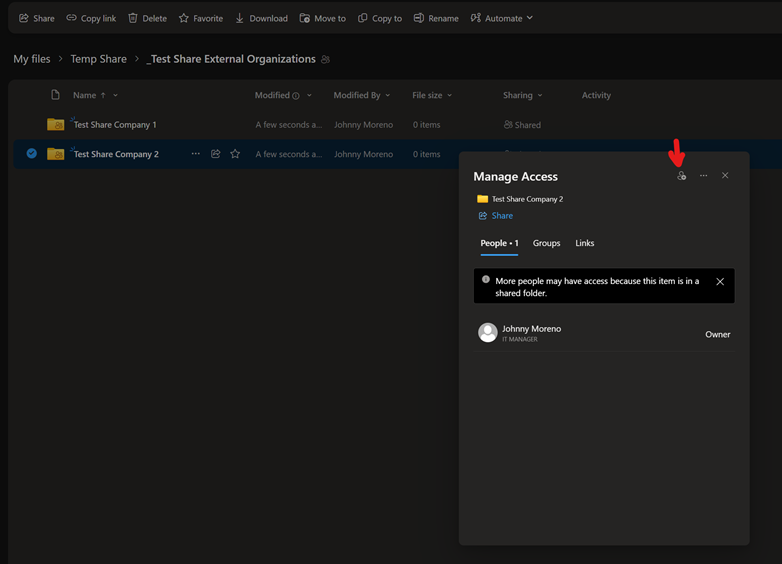This screenshot has width=782, height=564.
Task: Open File size column dropdown
Action: [x=449, y=95]
